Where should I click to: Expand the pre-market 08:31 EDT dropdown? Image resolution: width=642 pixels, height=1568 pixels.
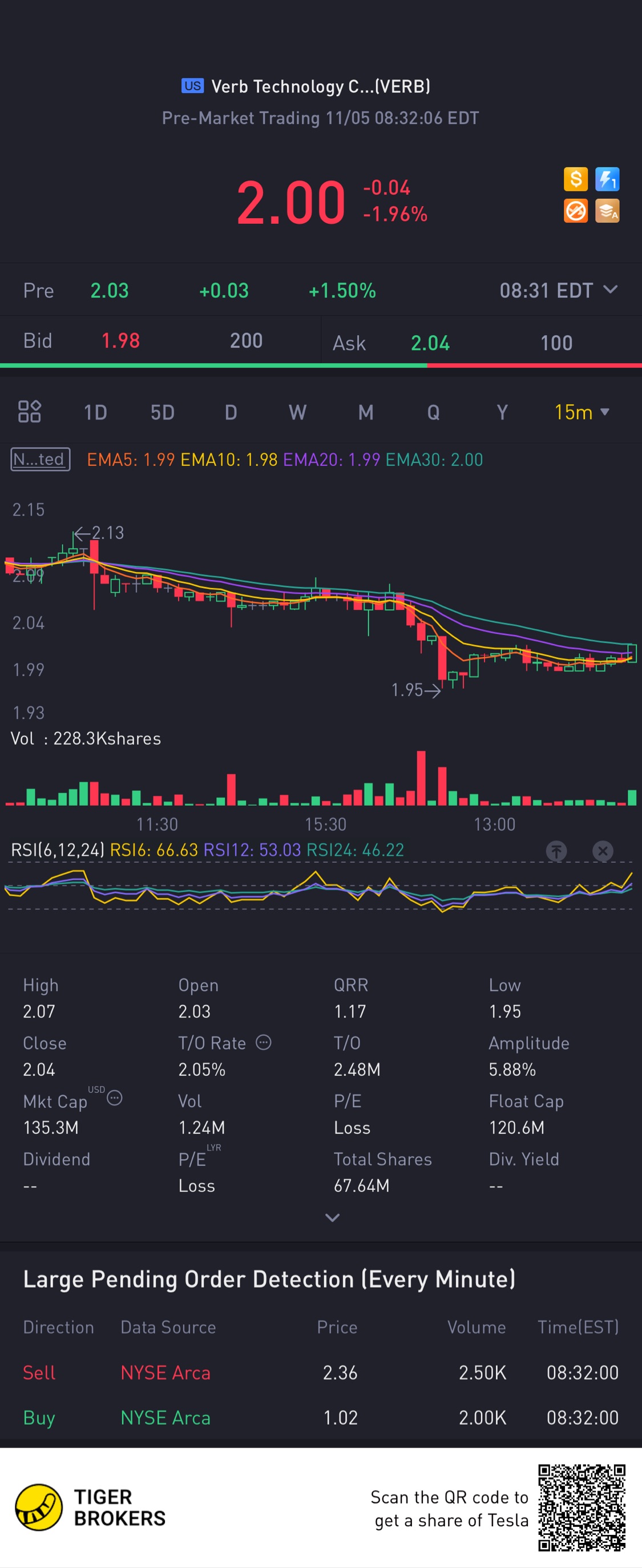pos(559,290)
